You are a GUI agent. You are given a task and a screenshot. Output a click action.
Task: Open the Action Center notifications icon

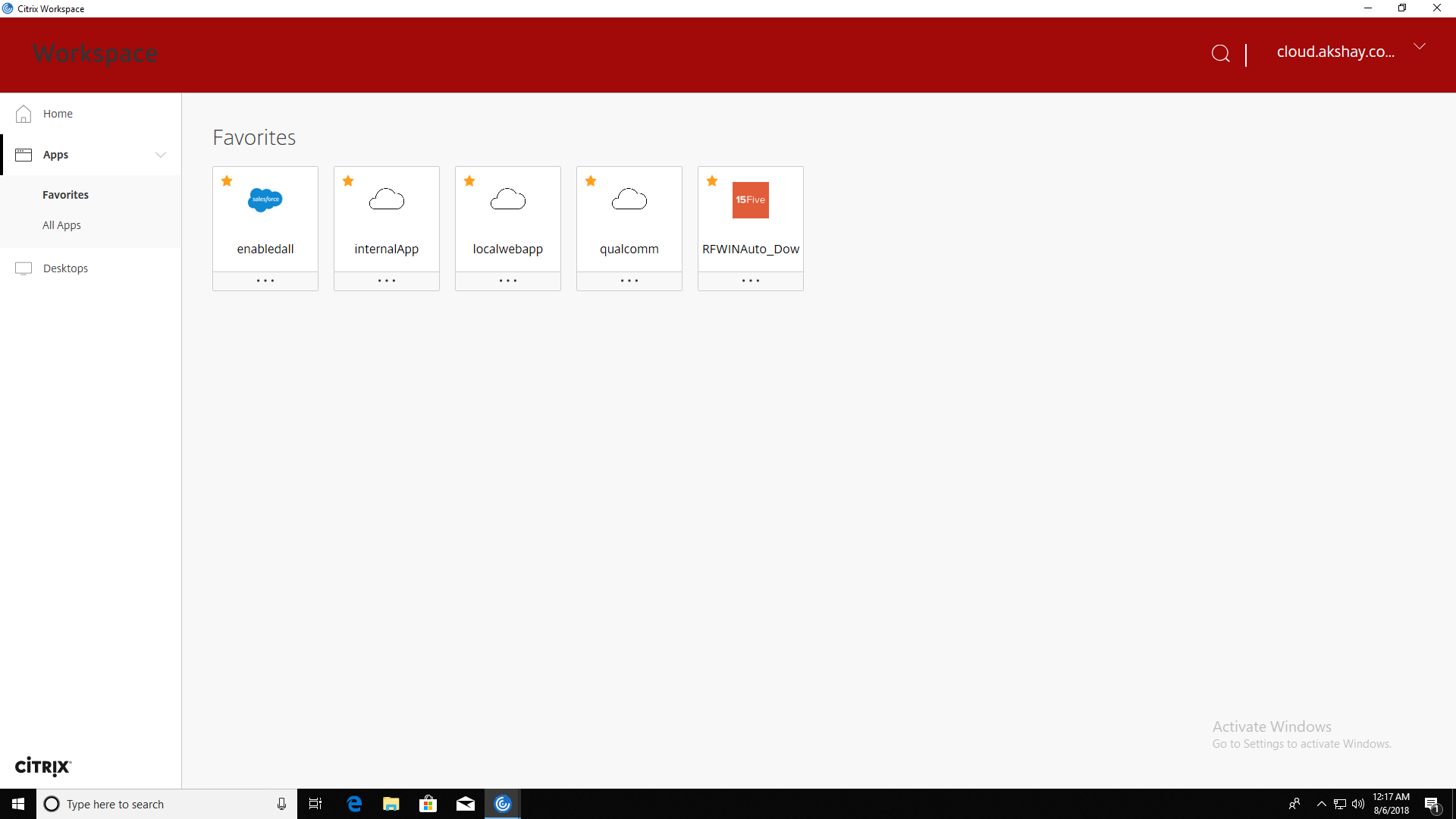point(1432,804)
